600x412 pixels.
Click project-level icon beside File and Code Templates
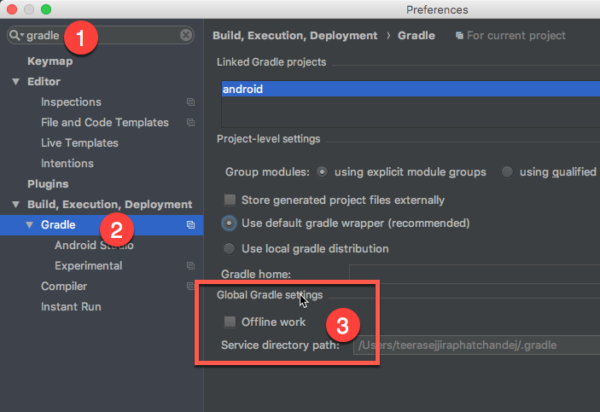click(191, 122)
